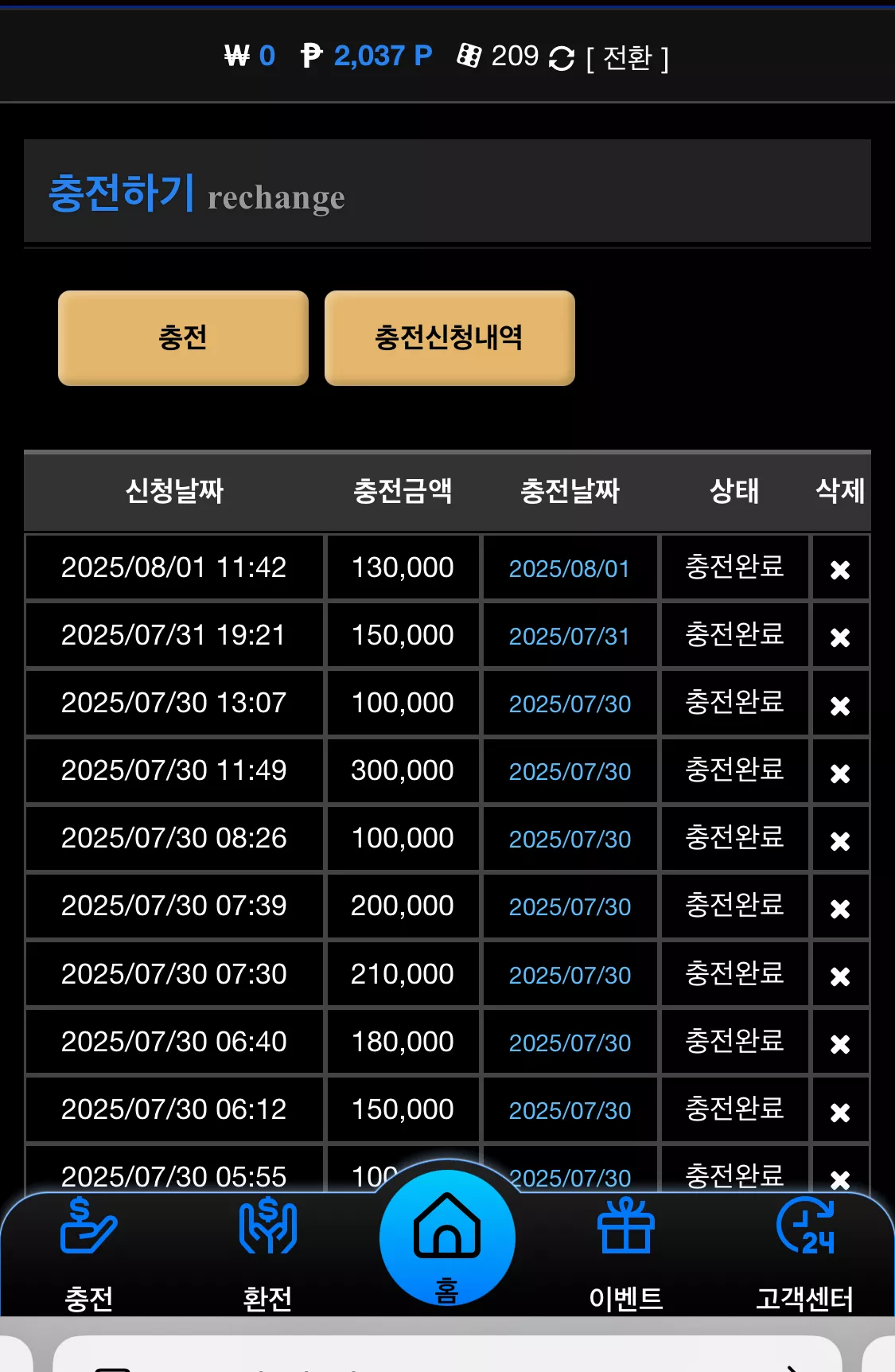
Task: Open 2025/07/30 date for 180,000 entry
Action: pyautogui.click(x=570, y=1043)
